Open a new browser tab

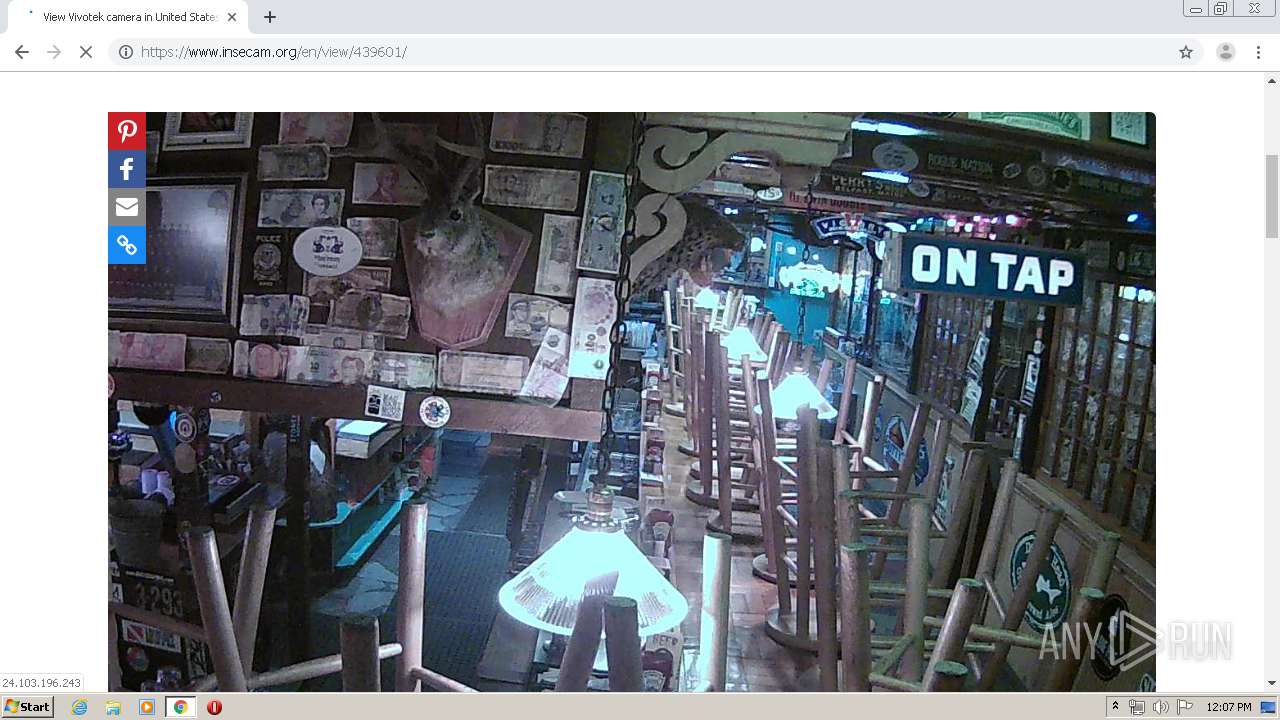pos(270,17)
